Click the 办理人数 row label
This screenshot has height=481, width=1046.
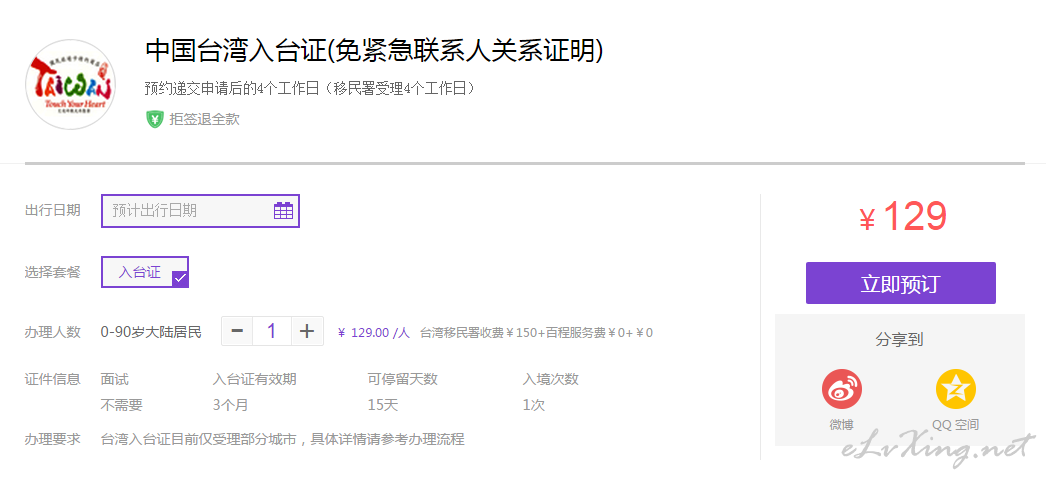point(53,332)
